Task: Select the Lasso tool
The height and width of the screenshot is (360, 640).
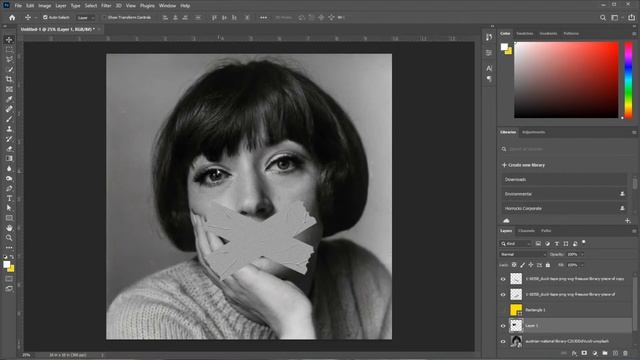Action: (9, 60)
